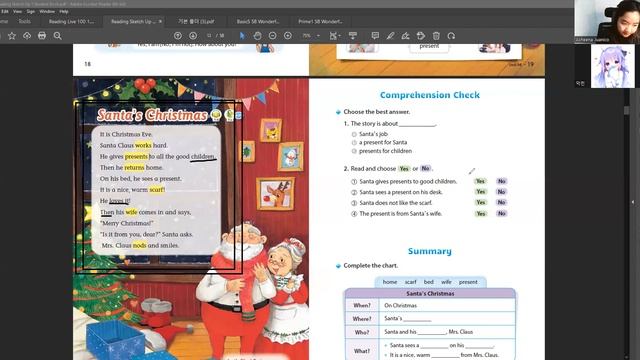The width and height of the screenshot is (640, 360).
Task: Switch to the Reading Sketch Up tab
Action: pos(133,21)
